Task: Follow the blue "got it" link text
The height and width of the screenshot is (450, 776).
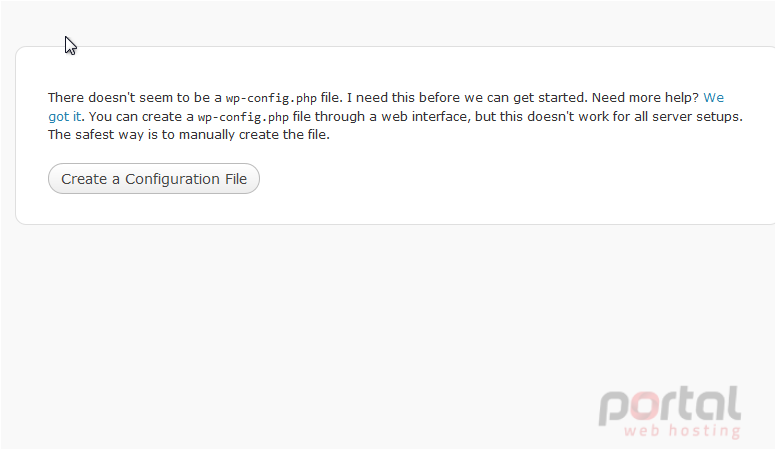Action: coord(64,117)
